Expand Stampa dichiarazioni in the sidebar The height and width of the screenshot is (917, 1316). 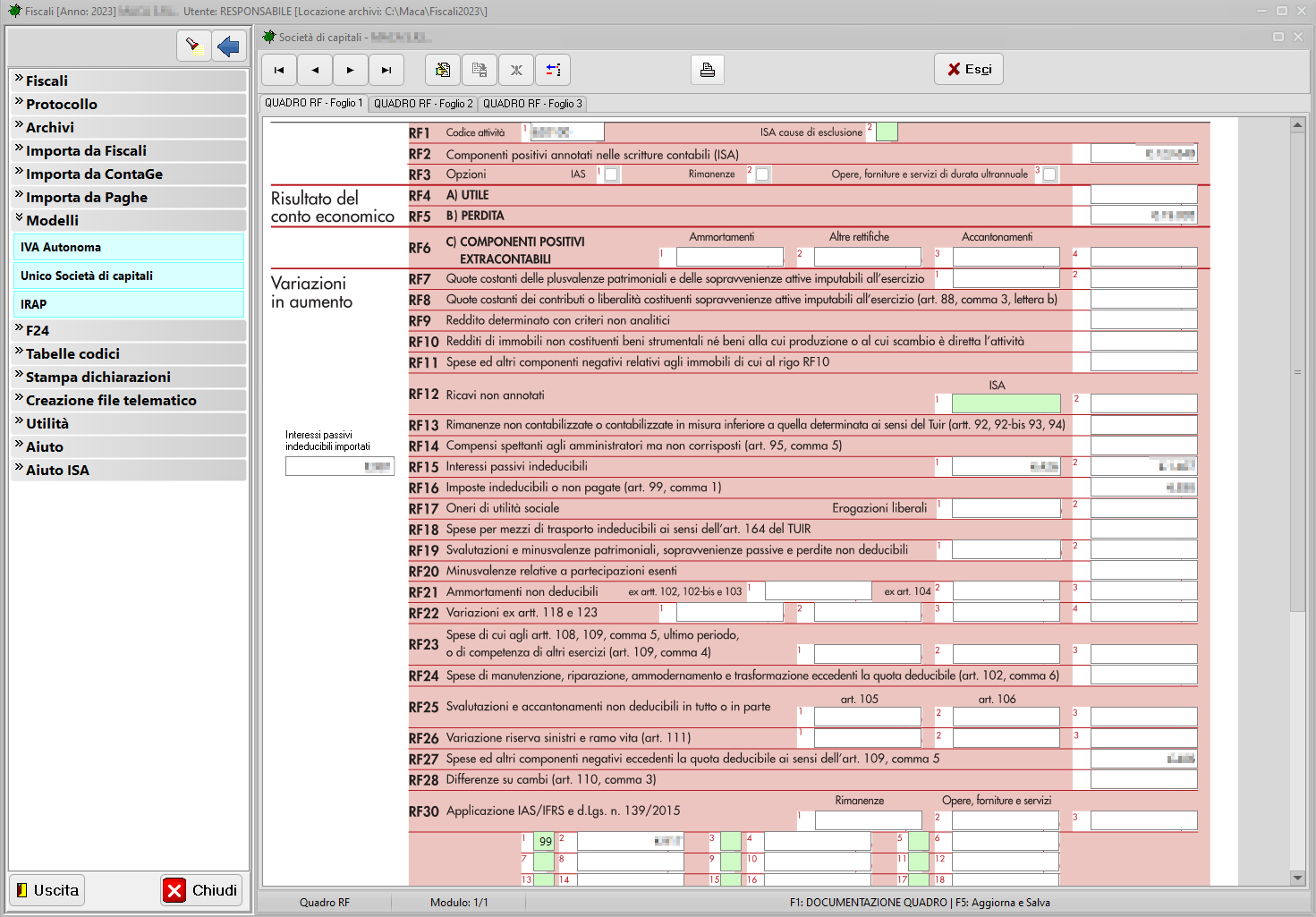(x=98, y=377)
